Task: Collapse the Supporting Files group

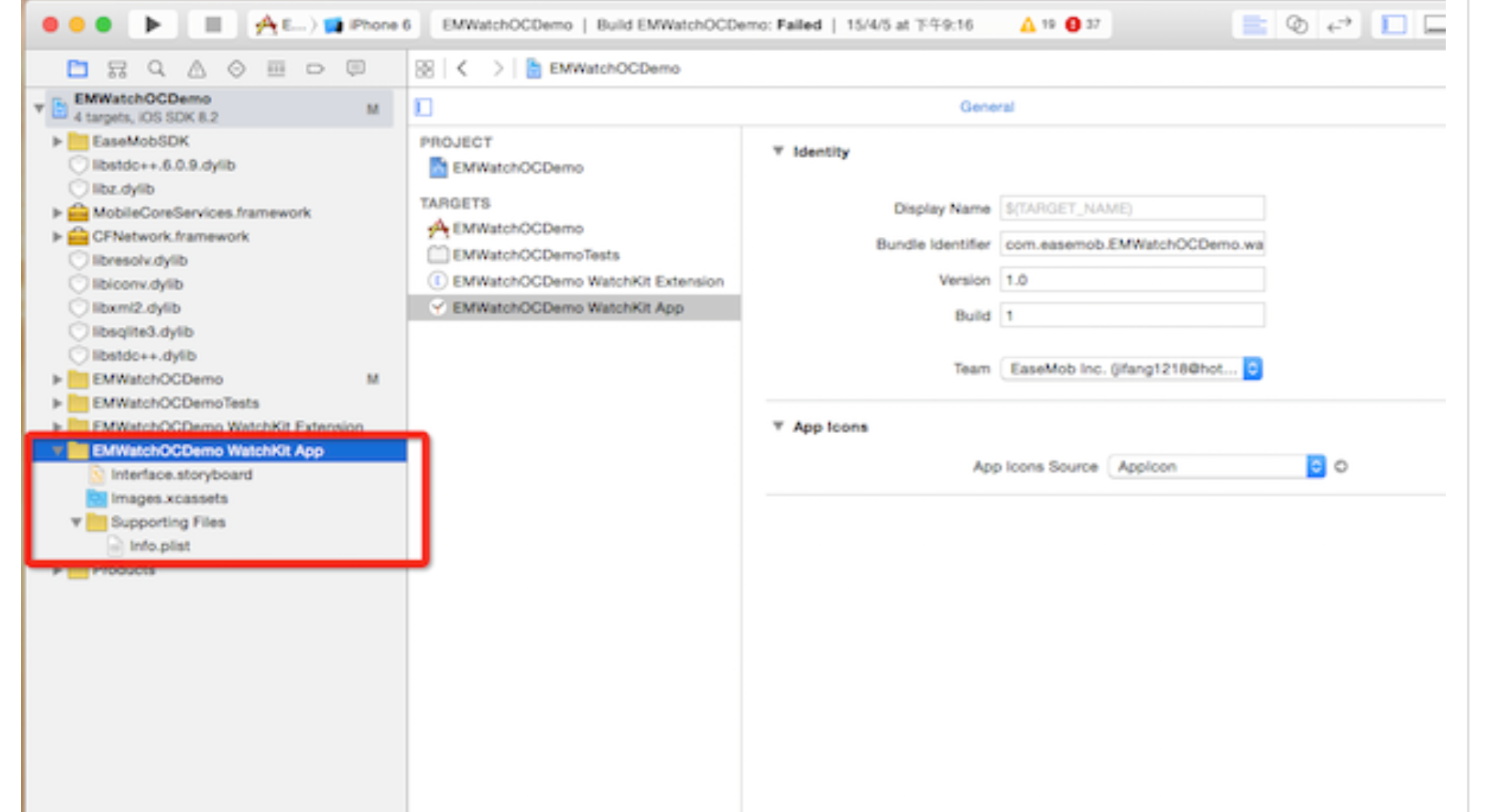Action: click(76, 523)
